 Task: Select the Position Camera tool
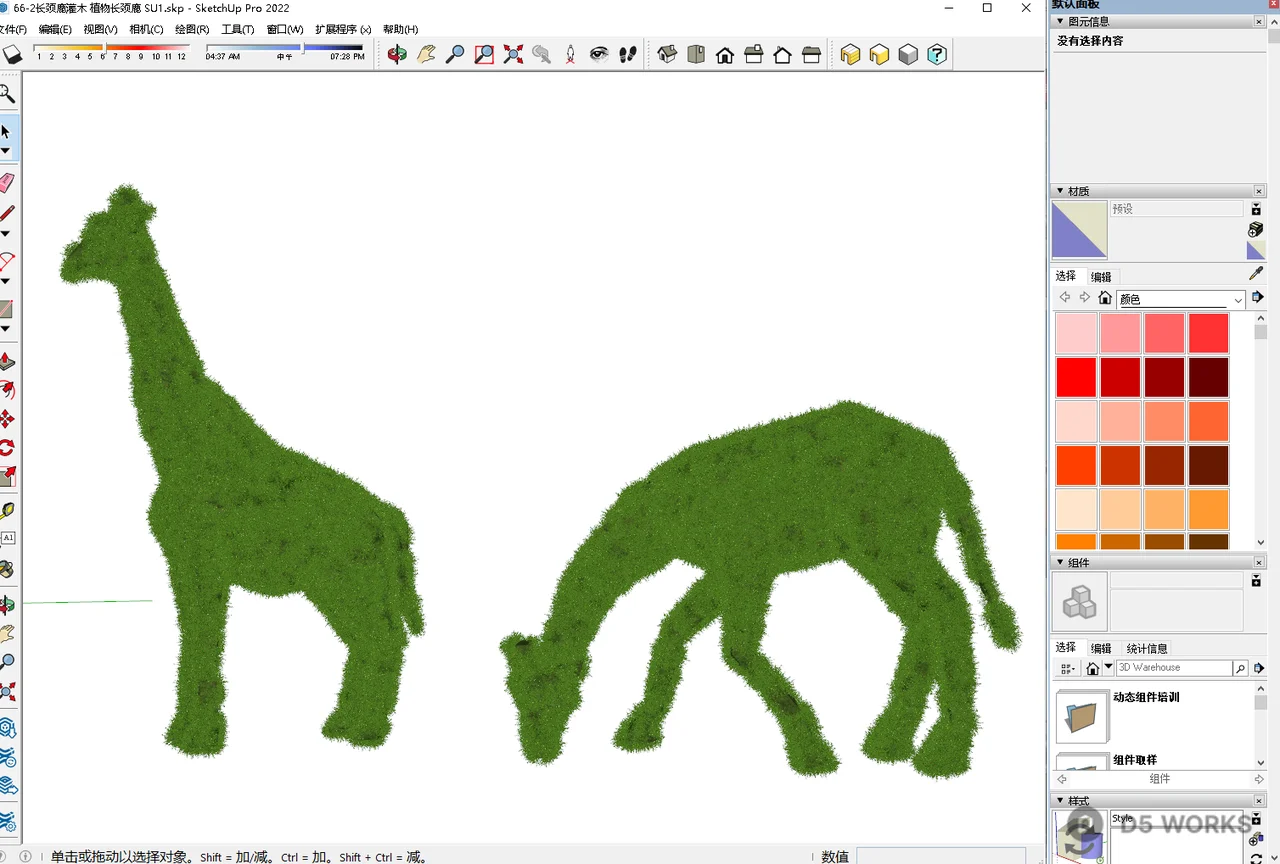click(570, 54)
